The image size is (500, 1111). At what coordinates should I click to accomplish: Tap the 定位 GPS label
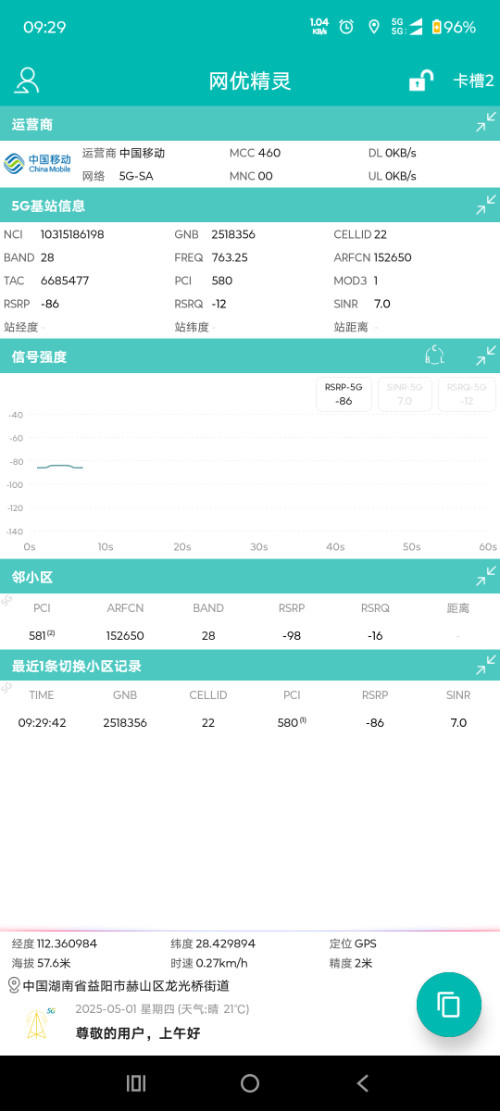click(353, 944)
